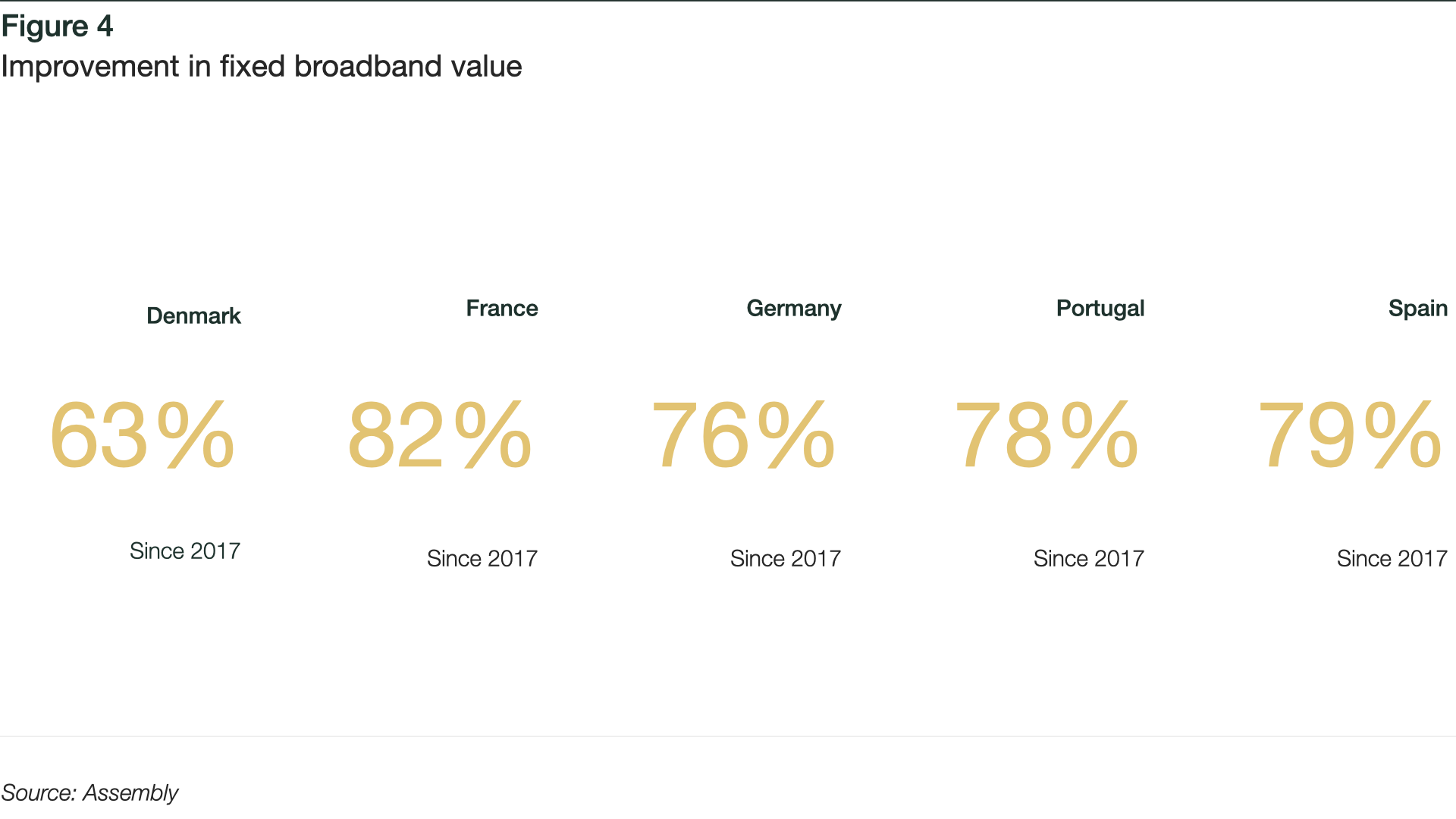Select the 82% value for France
The width and height of the screenshot is (1456, 819).
[x=440, y=435]
